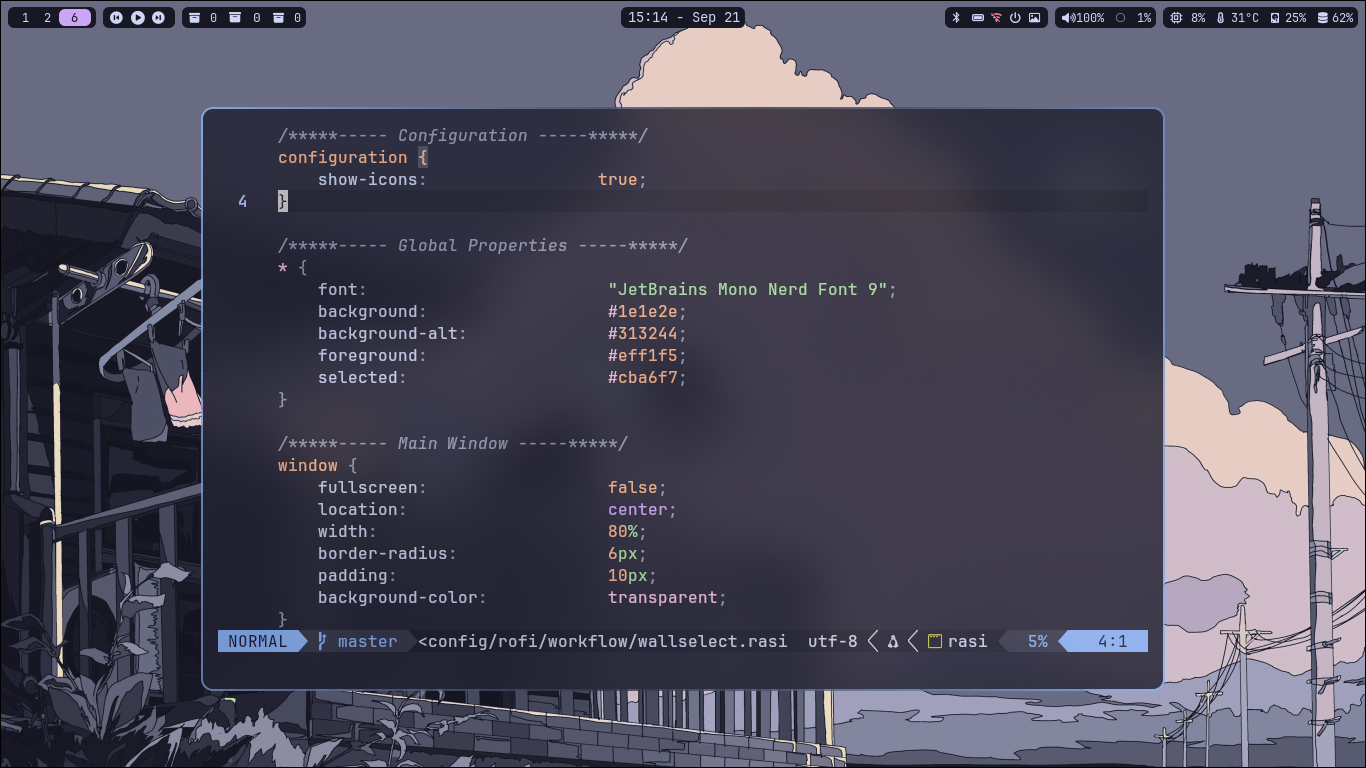Click the next track media button
Image resolution: width=1366 pixels, height=768 pixels.
click(158, 18)
